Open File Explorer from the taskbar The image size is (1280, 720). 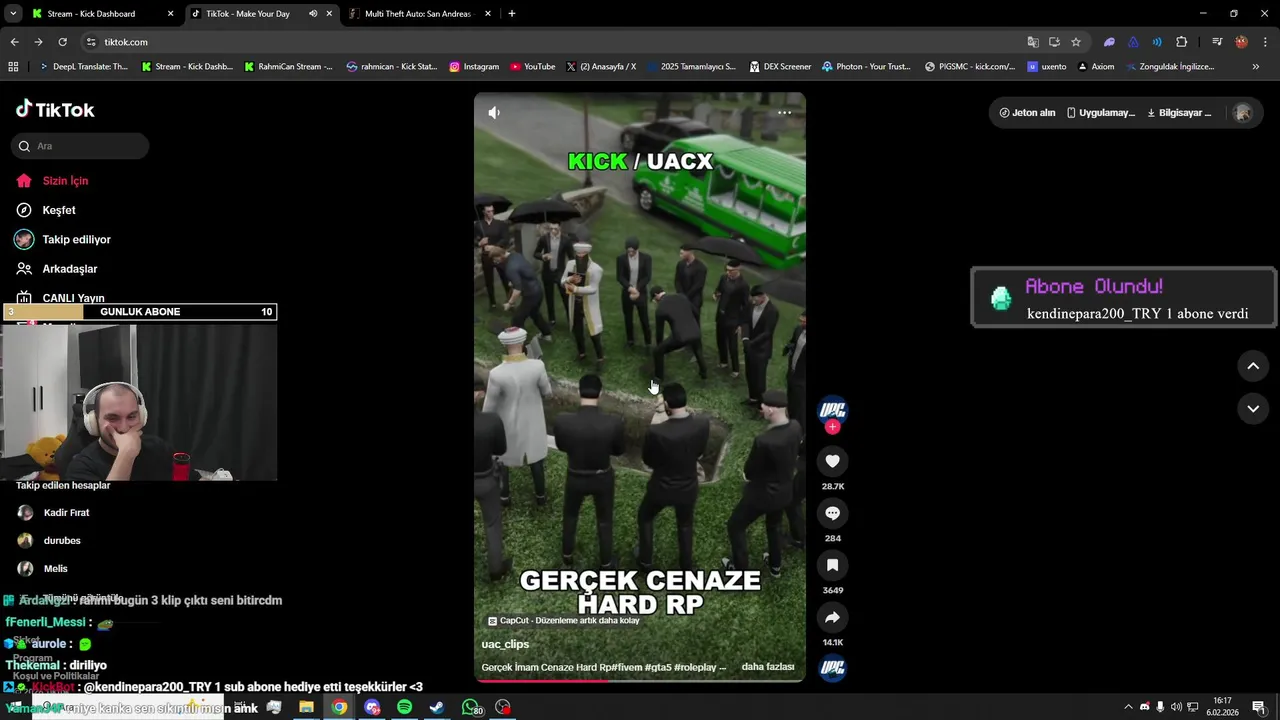tap(306, 707)
